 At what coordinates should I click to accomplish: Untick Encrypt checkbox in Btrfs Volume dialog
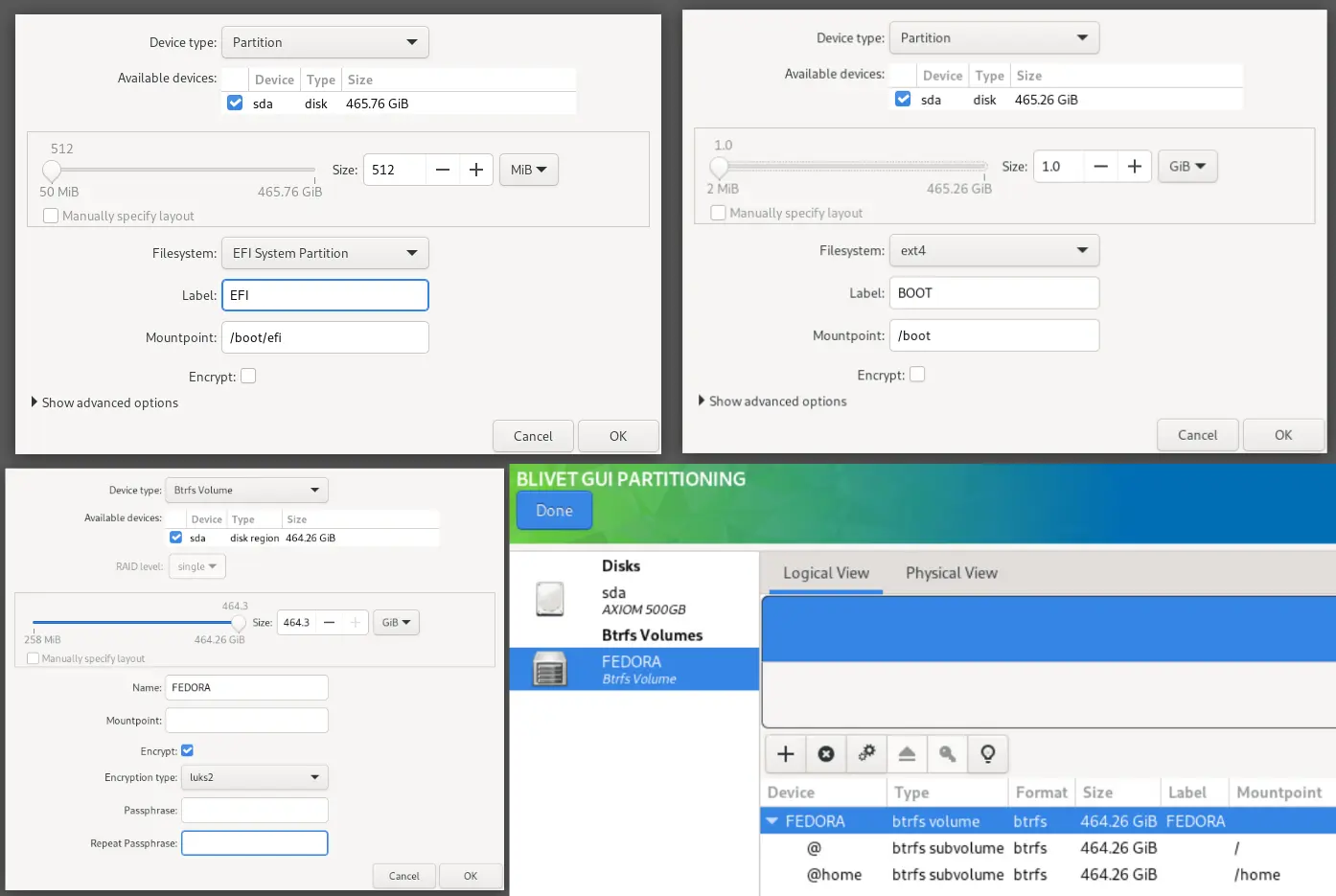(188, 750)
